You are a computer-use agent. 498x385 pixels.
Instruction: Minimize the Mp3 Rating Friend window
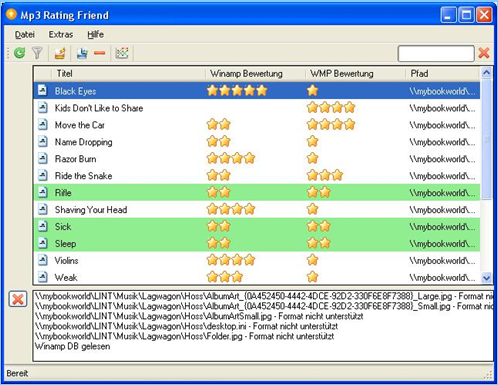click(448, 15)
